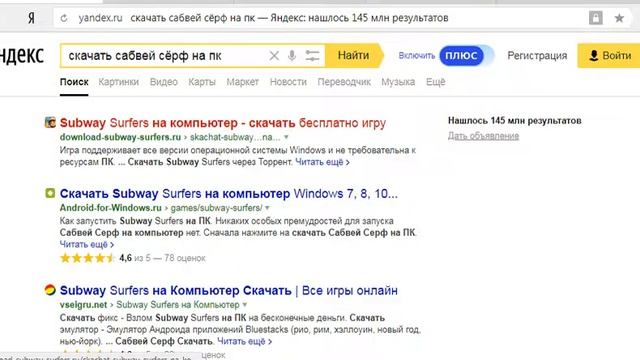Expand dropdown arrow next to download-subway-surfers.ru URL

click(286, 137)
